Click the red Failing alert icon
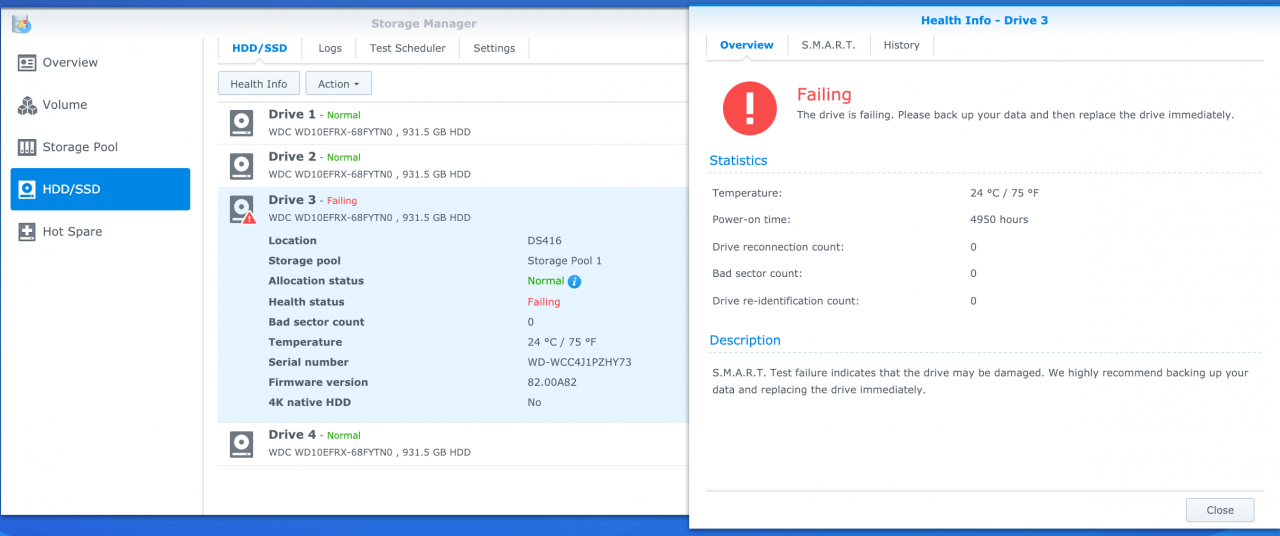Viewport: 1280px width, 536px height. click(x=749, y=107)
